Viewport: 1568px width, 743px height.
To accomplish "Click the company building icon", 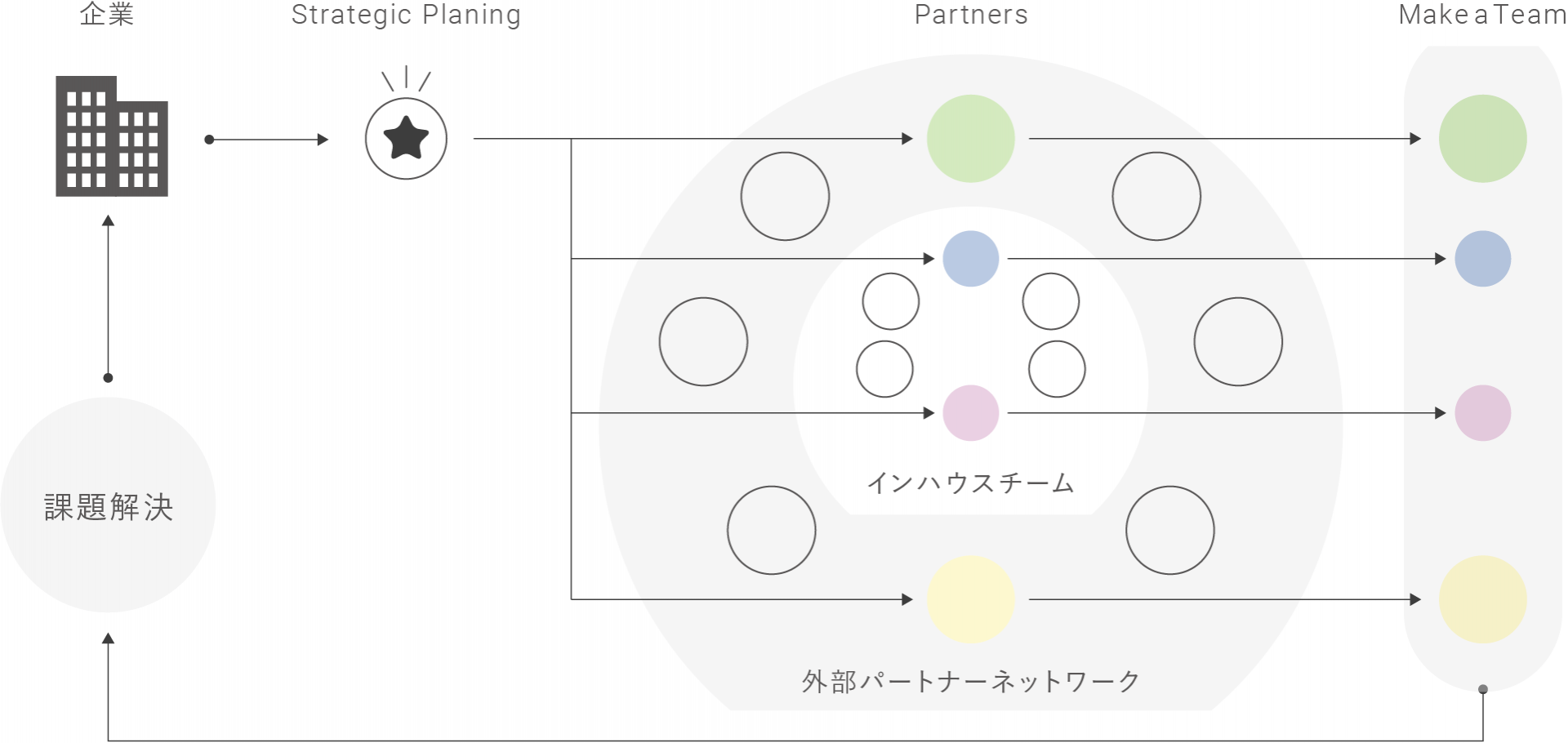I will pos(112,136).
